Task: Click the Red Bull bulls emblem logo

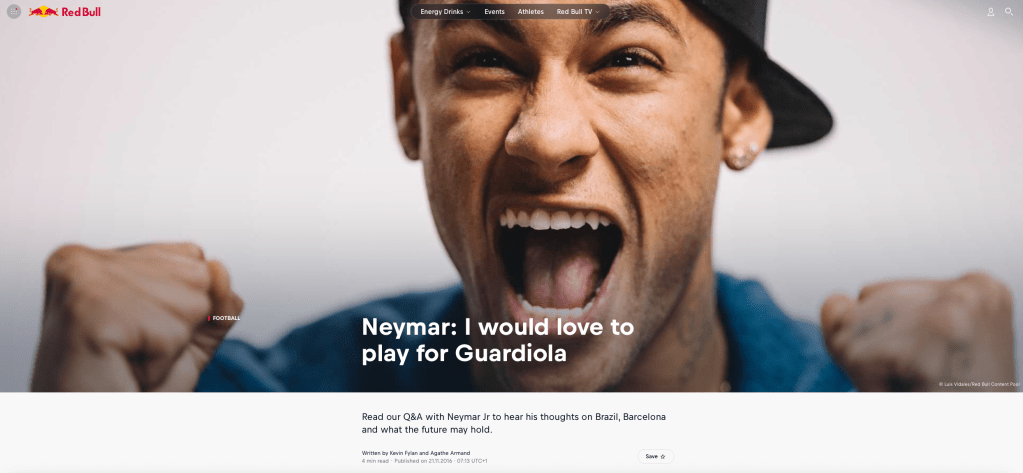Action: (x=44, y=12)
